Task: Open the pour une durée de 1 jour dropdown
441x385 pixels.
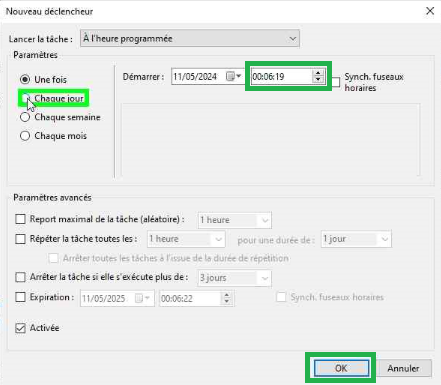Action: pyautogui.click(x=356, y=239)
